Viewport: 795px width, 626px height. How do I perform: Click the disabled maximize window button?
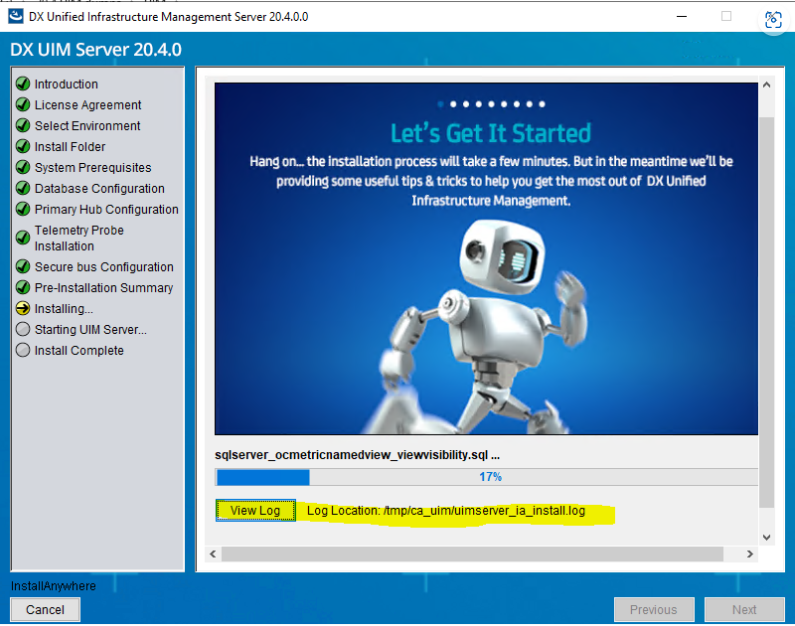coord(726,16)
